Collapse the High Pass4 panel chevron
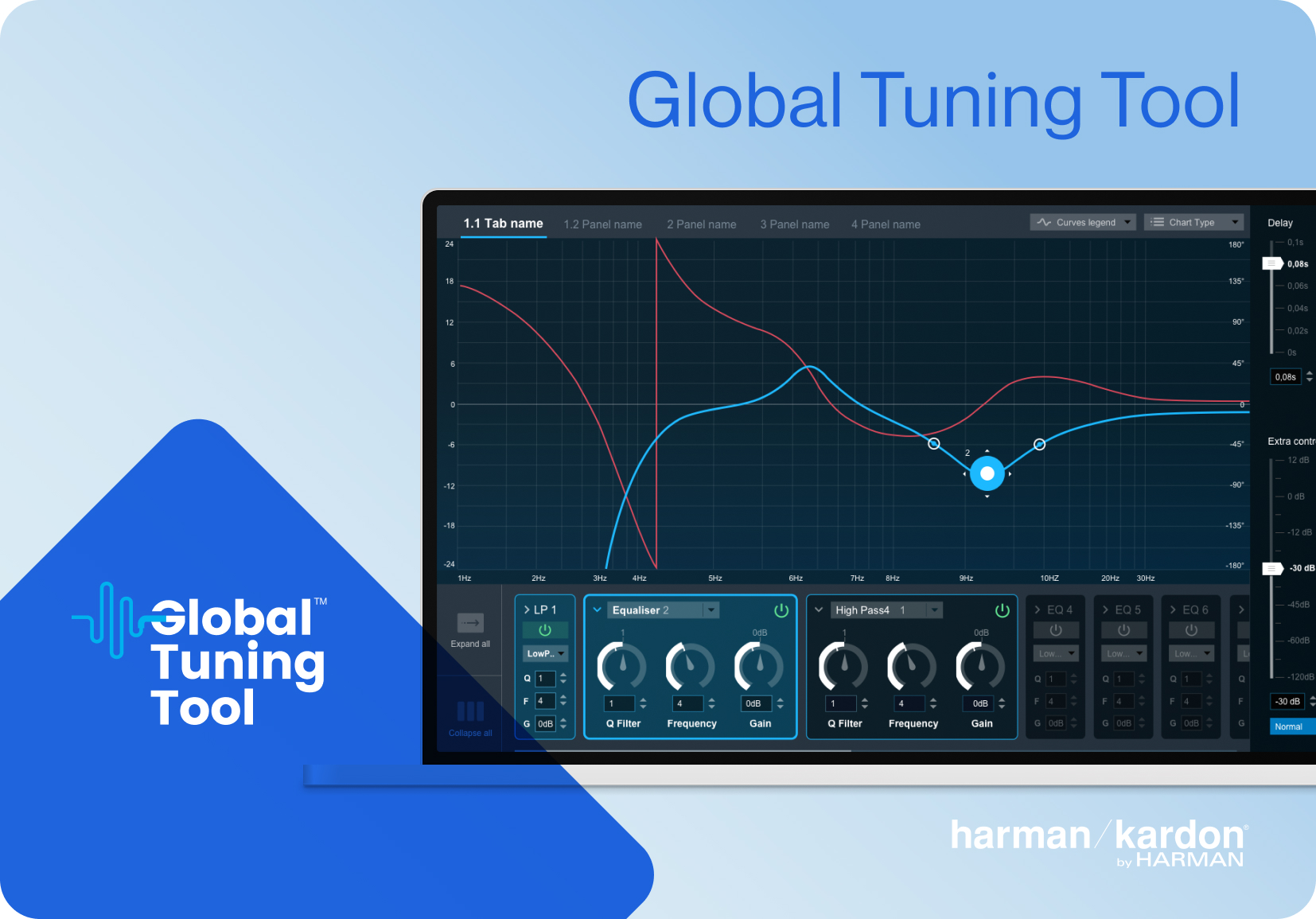The height and width of the screenshot is (919, 1316). tap(819, 610)
